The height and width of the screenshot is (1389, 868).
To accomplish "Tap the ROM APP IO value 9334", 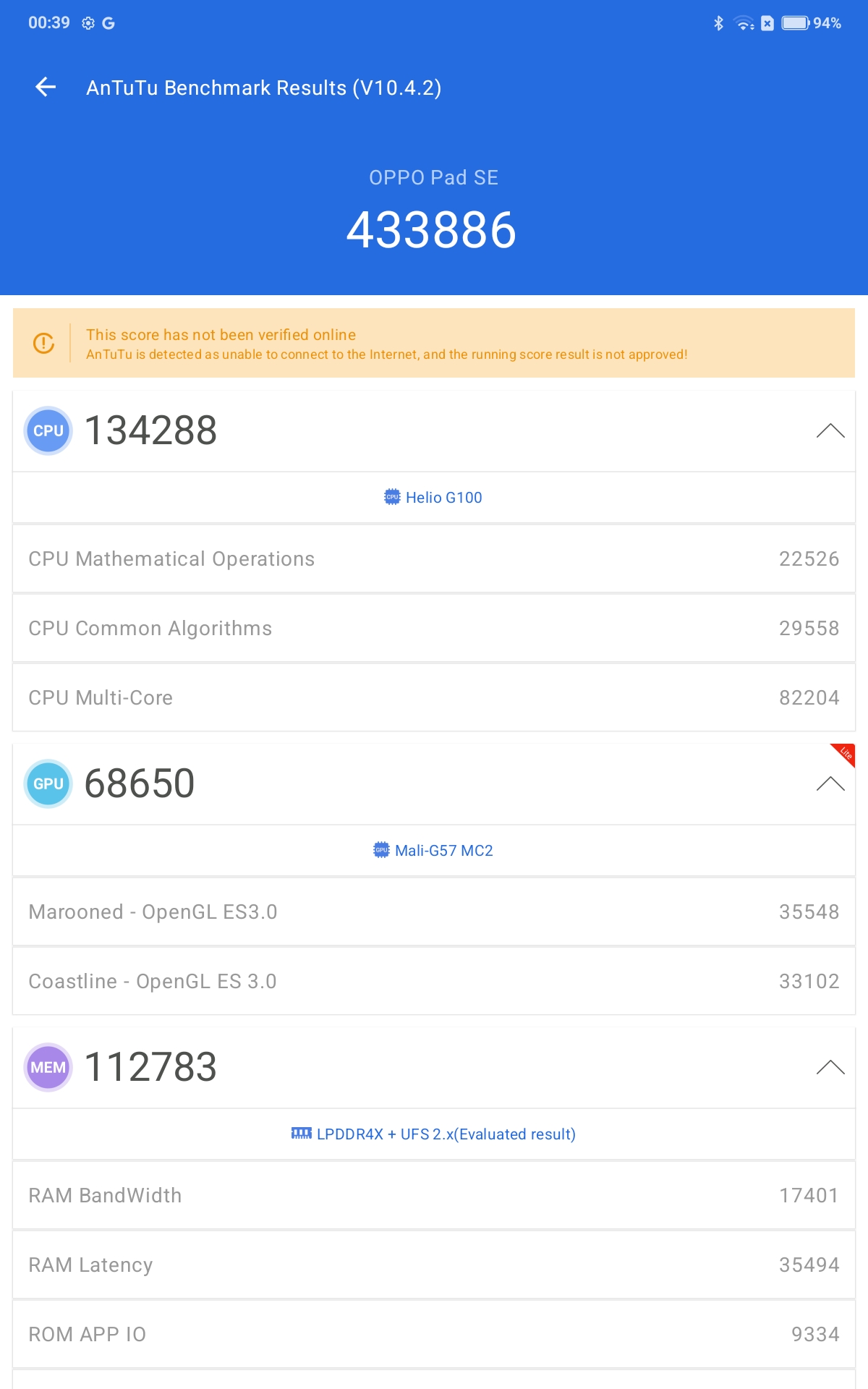I will (815, 1335).
